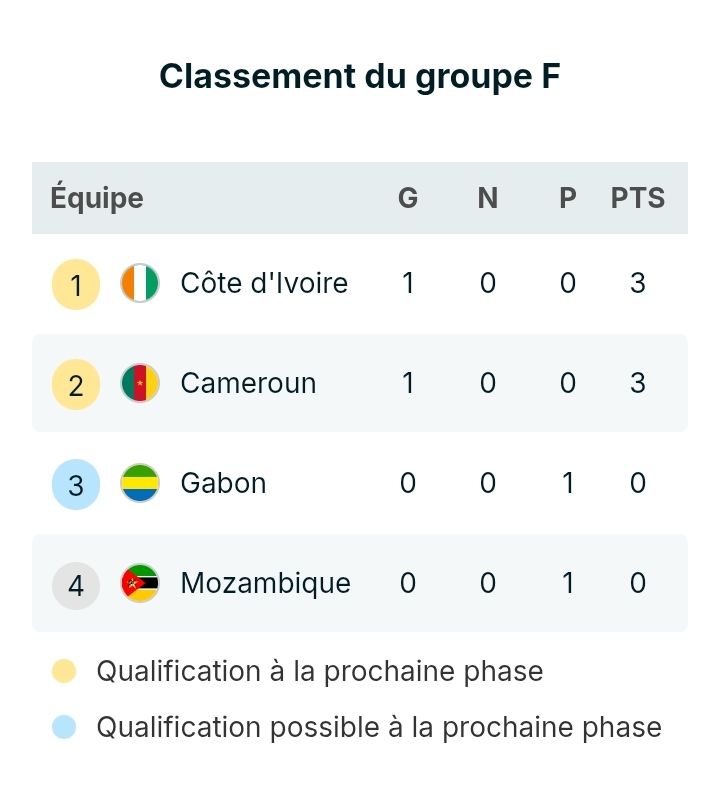Open the Cameroun team name
This screenshot has width=720, height=805.
click(248, 384)
